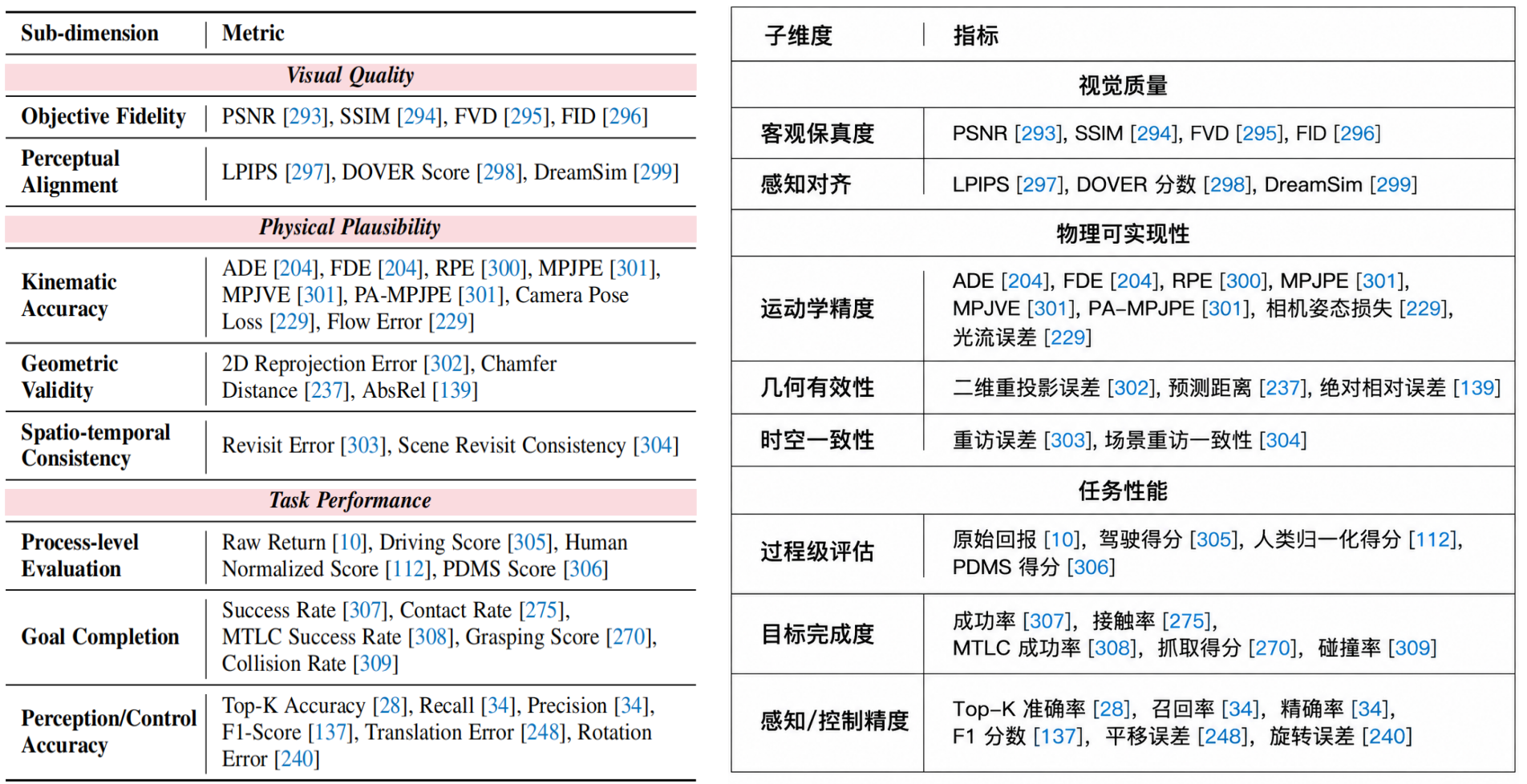The height and width of the screenshot is (784, 1527).
Task: Follow reference [240] after 旋转误差
Action: (1387, 737)
